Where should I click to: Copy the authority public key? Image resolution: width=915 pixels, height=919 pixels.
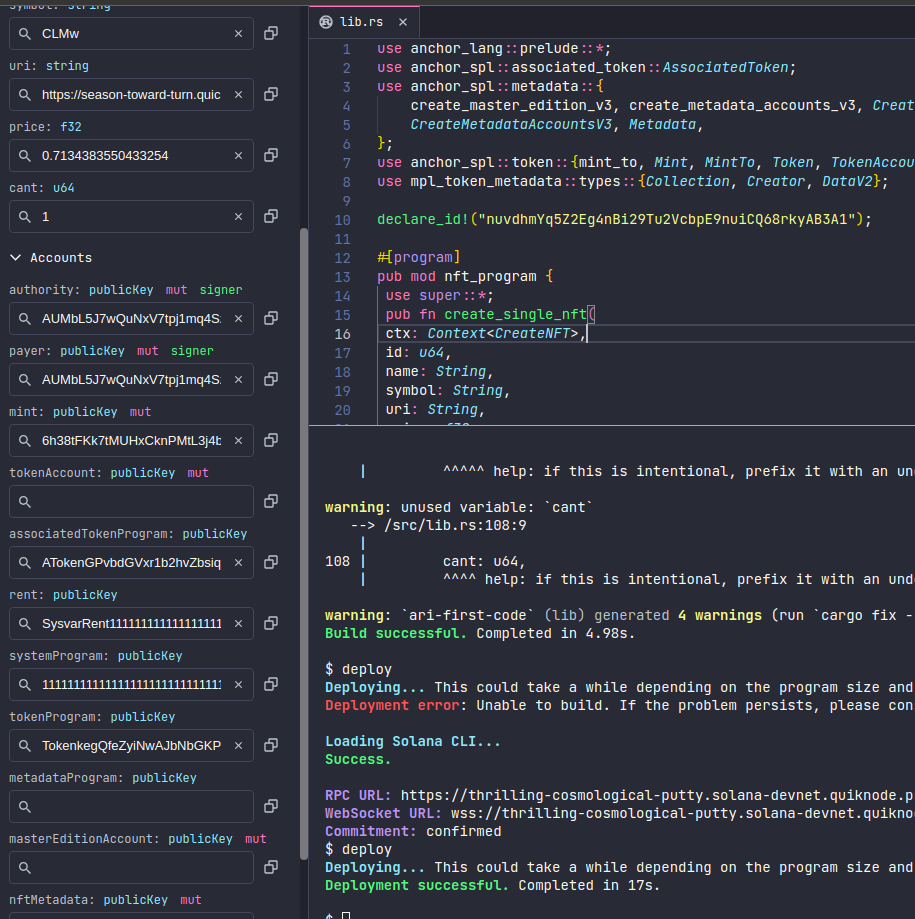(271, 319)
